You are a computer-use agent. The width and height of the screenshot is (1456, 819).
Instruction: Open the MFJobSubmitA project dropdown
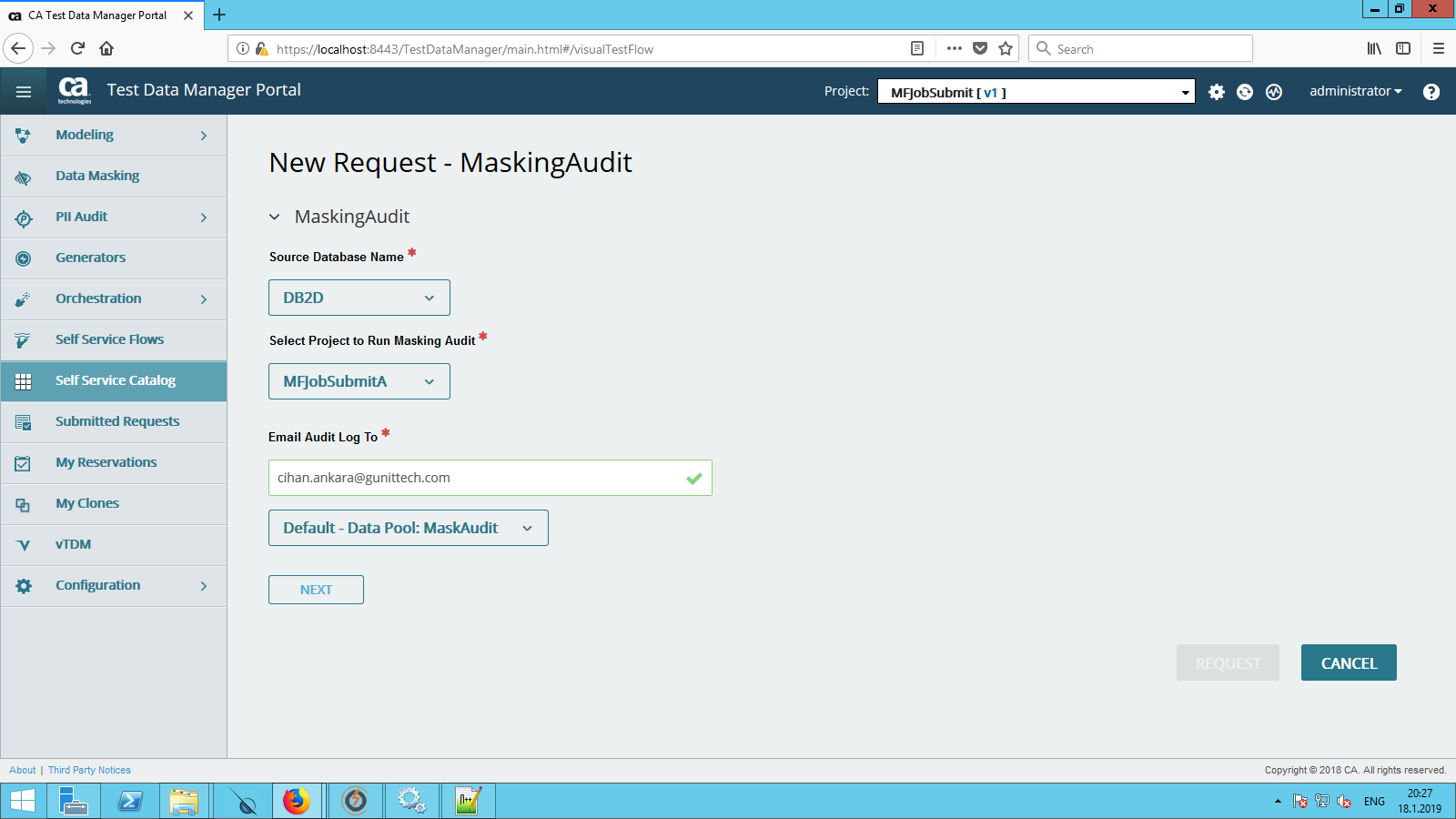(359, 381)
